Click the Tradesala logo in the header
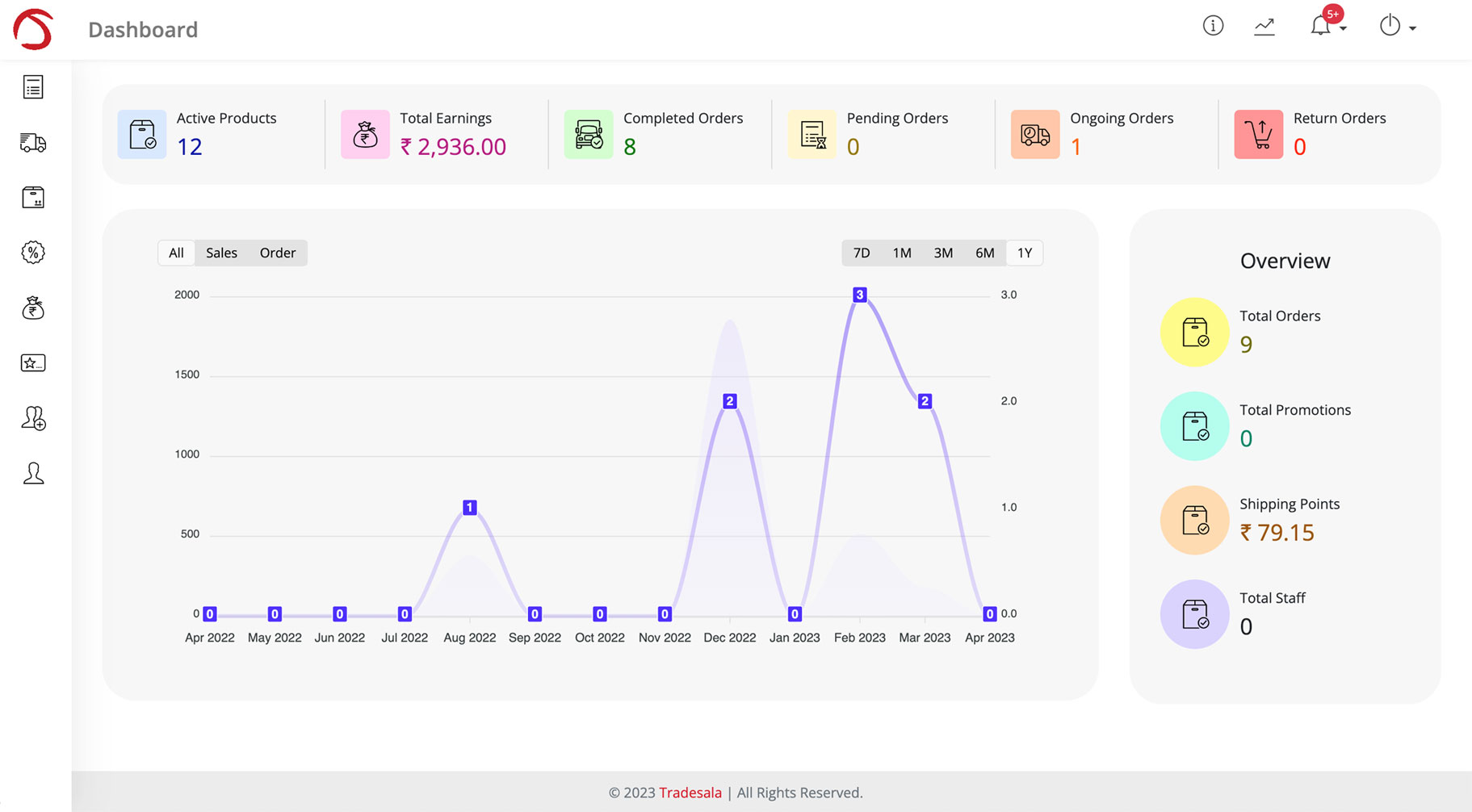Image resolution: width=1472 pixels, height=812 pixels. [x=33, y=29]
